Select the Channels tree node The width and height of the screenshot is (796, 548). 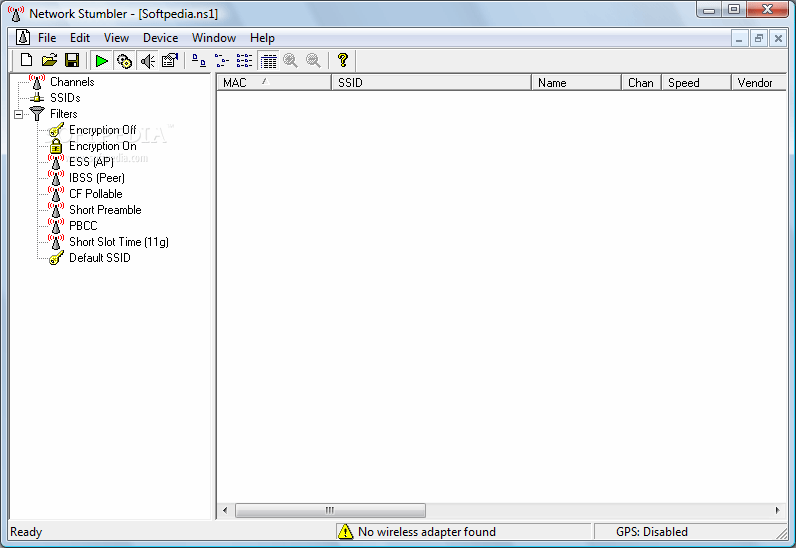[x=72, y=82]
